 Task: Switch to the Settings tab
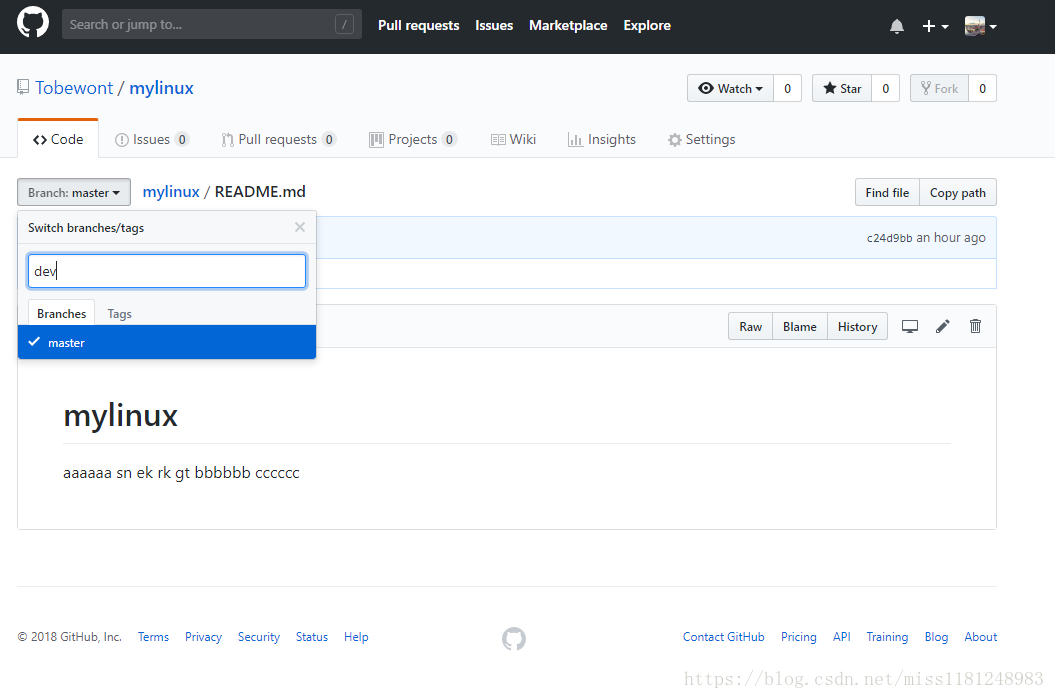tap(701, 139)
